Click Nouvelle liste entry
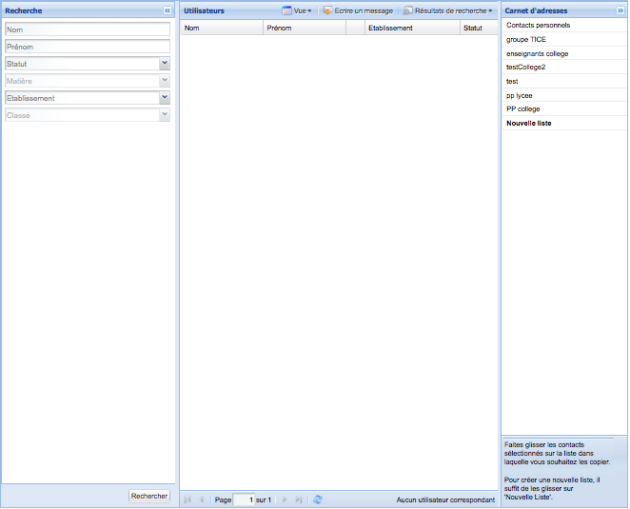The height and width of the screenshot is (509, 630). coord(564,123)
